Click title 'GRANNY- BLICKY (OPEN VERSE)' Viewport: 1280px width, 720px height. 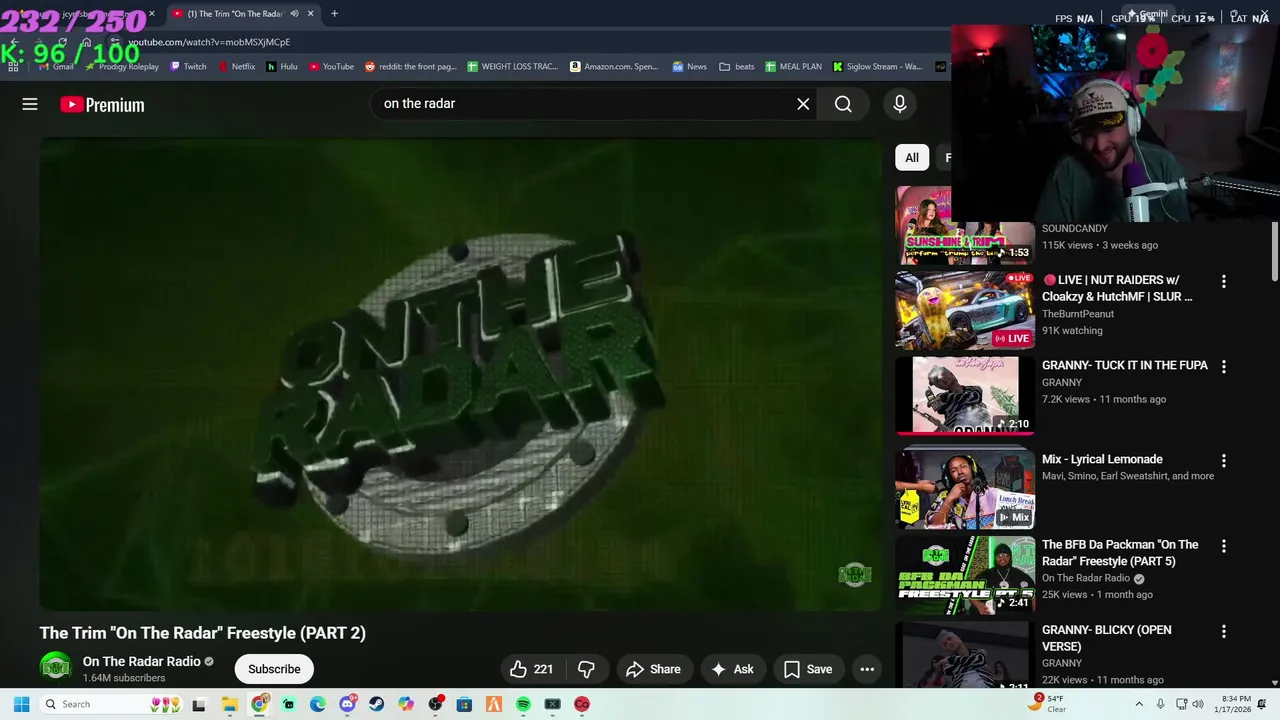[x=1106, y=638]
